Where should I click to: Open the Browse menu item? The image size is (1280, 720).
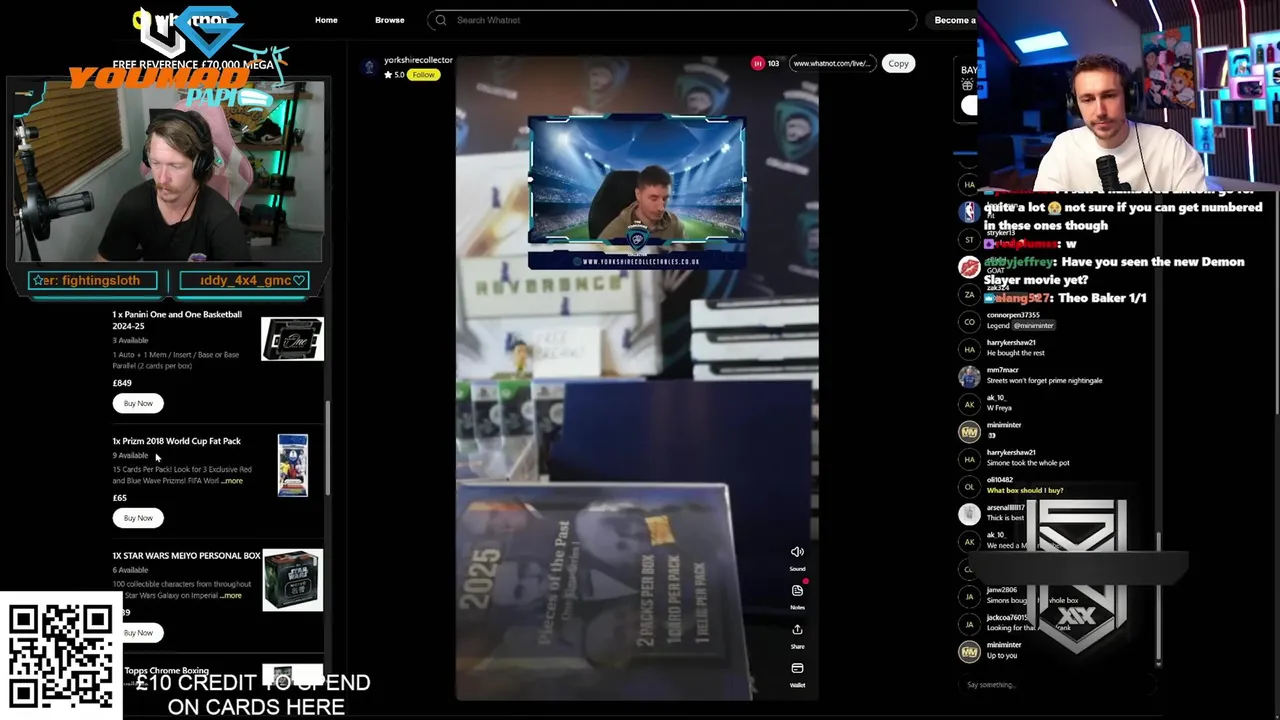[x=390, y=20]
